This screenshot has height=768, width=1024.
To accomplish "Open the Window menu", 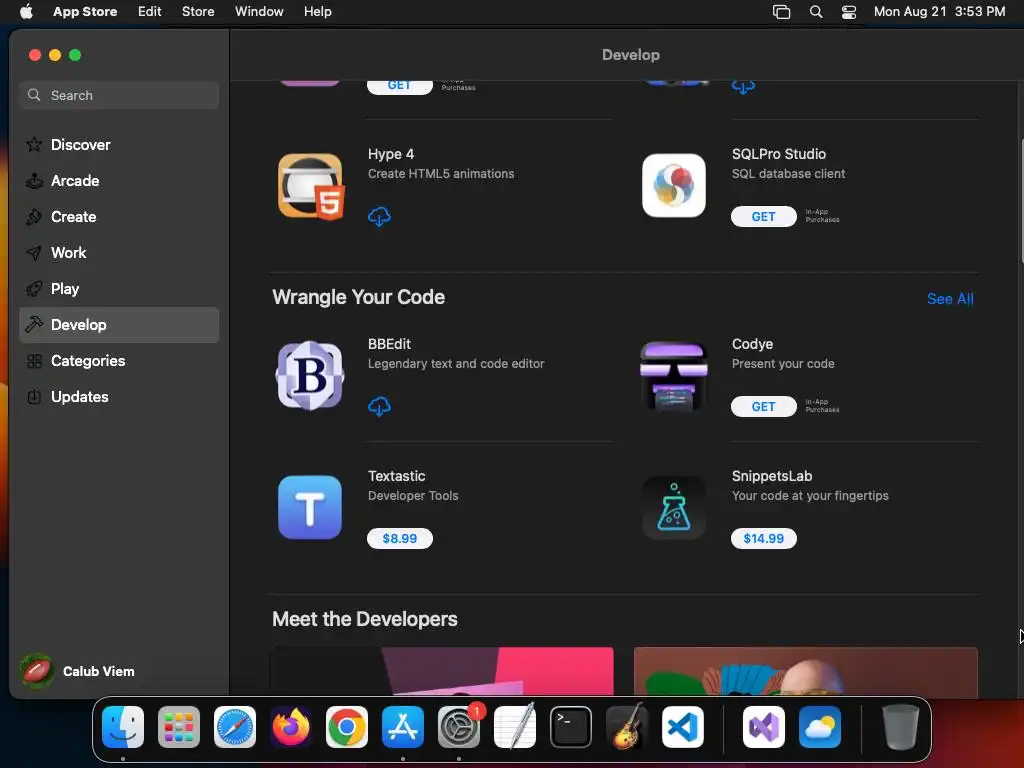I will coord(259,12).
